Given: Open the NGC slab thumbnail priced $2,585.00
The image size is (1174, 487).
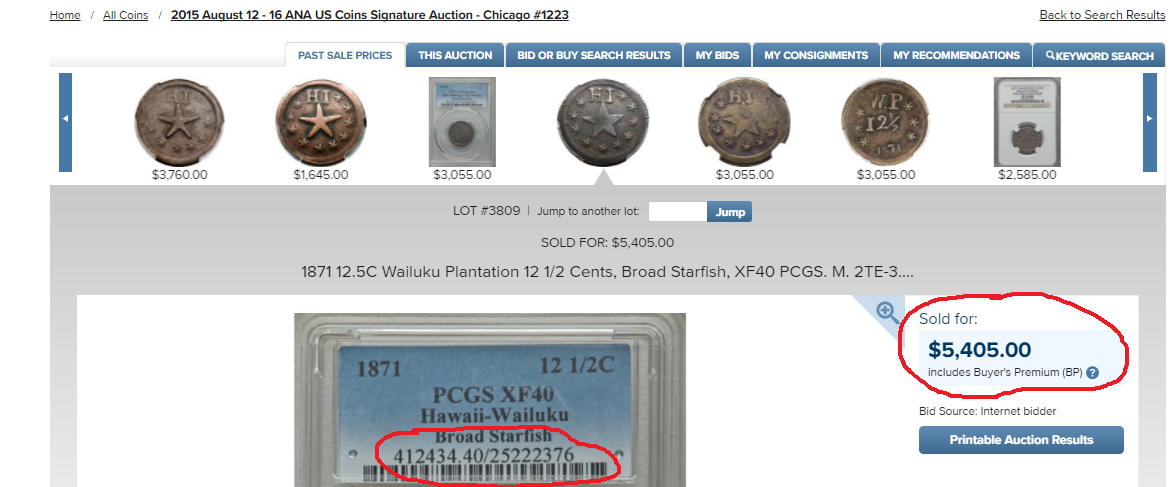Looking at the screenshot, I should tap(1027, 121).
